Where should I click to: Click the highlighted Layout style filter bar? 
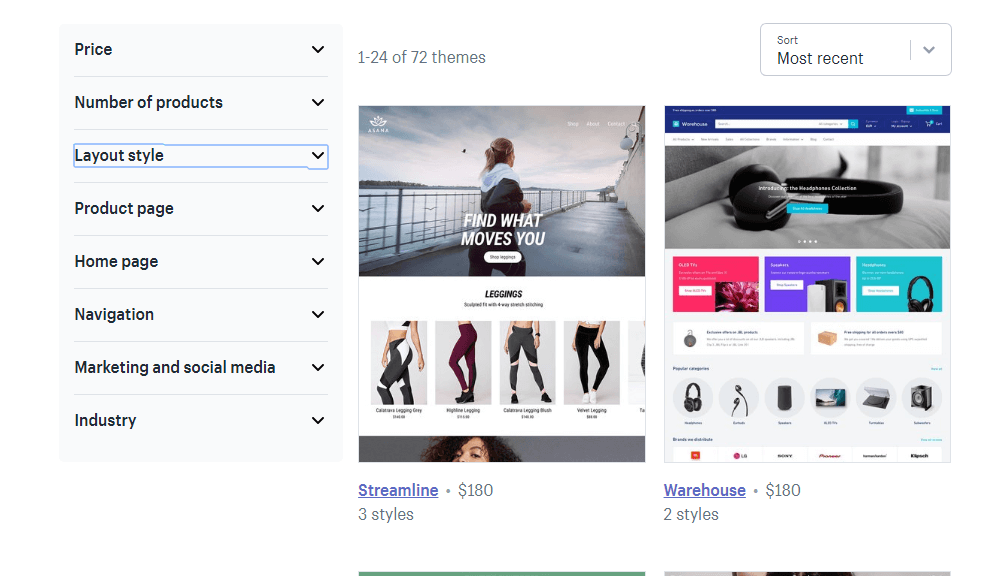[200, 155]
